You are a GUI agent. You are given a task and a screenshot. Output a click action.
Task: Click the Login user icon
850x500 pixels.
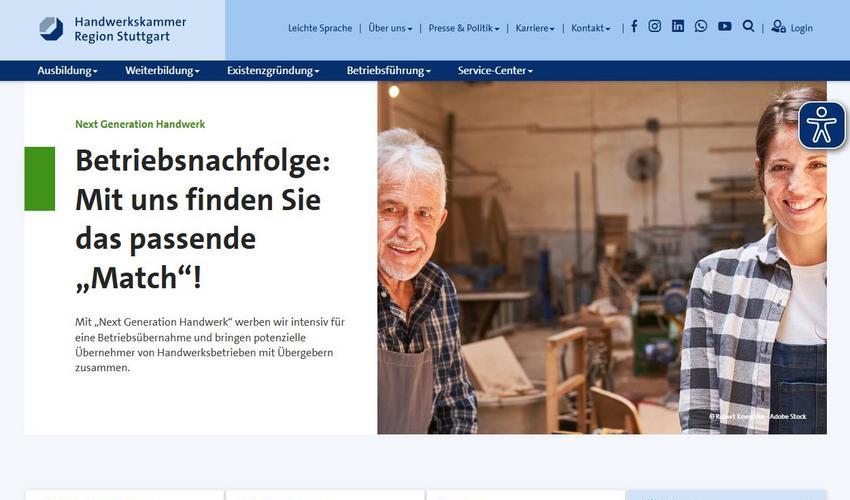click(x=778, y=27)
